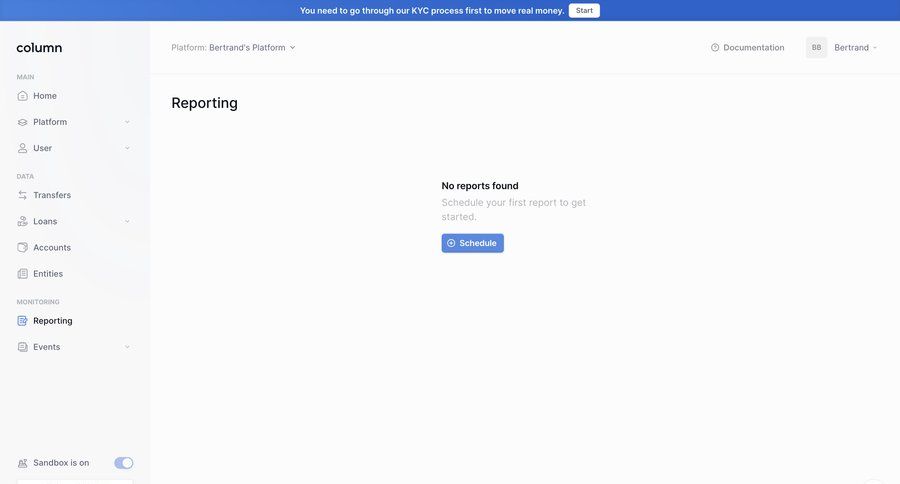
Task: Open the Accounts menu item
Action: [52, 248]
